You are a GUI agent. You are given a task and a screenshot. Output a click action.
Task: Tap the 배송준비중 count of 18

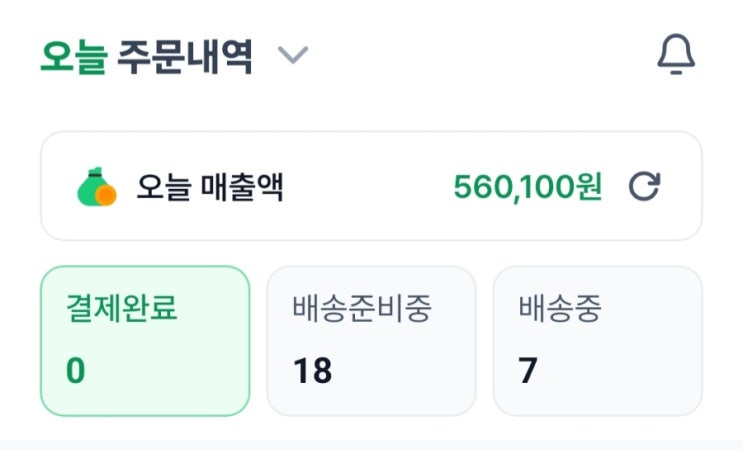(312, 371)
